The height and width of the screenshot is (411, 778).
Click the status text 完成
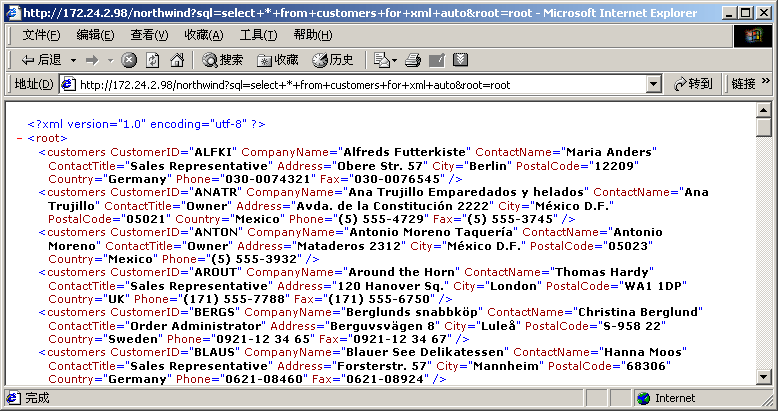(x=37, y=398)
